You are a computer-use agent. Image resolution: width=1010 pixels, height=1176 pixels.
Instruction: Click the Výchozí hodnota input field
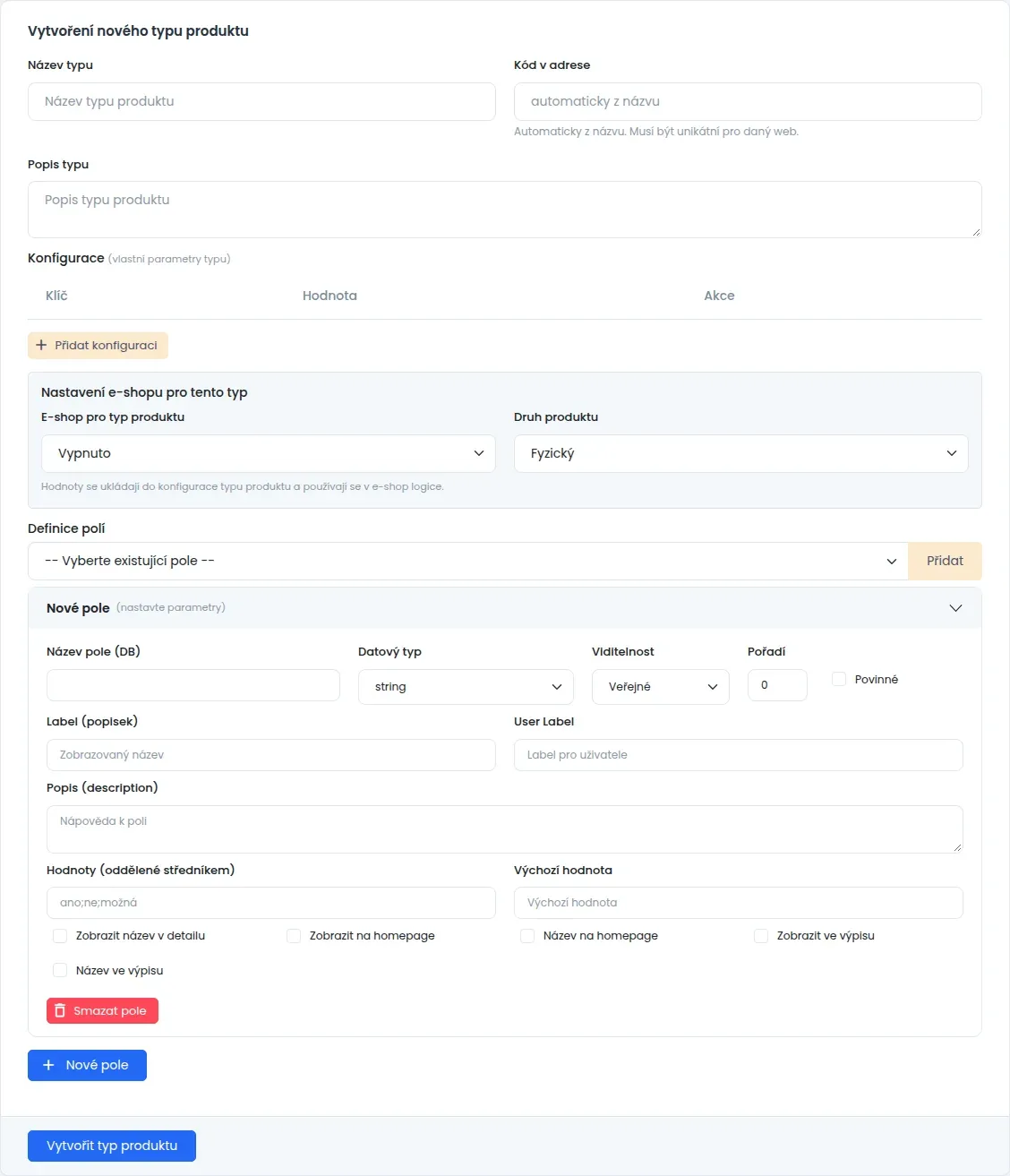tap(739, 903)
